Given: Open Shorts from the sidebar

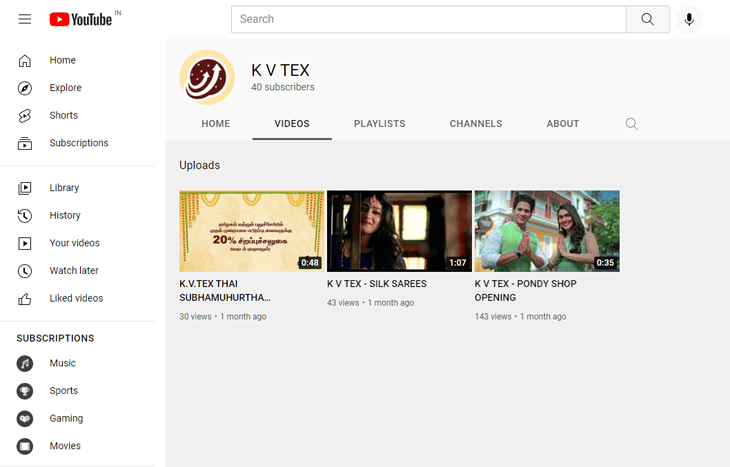Looking at the screenshot, I should [63, 115].
